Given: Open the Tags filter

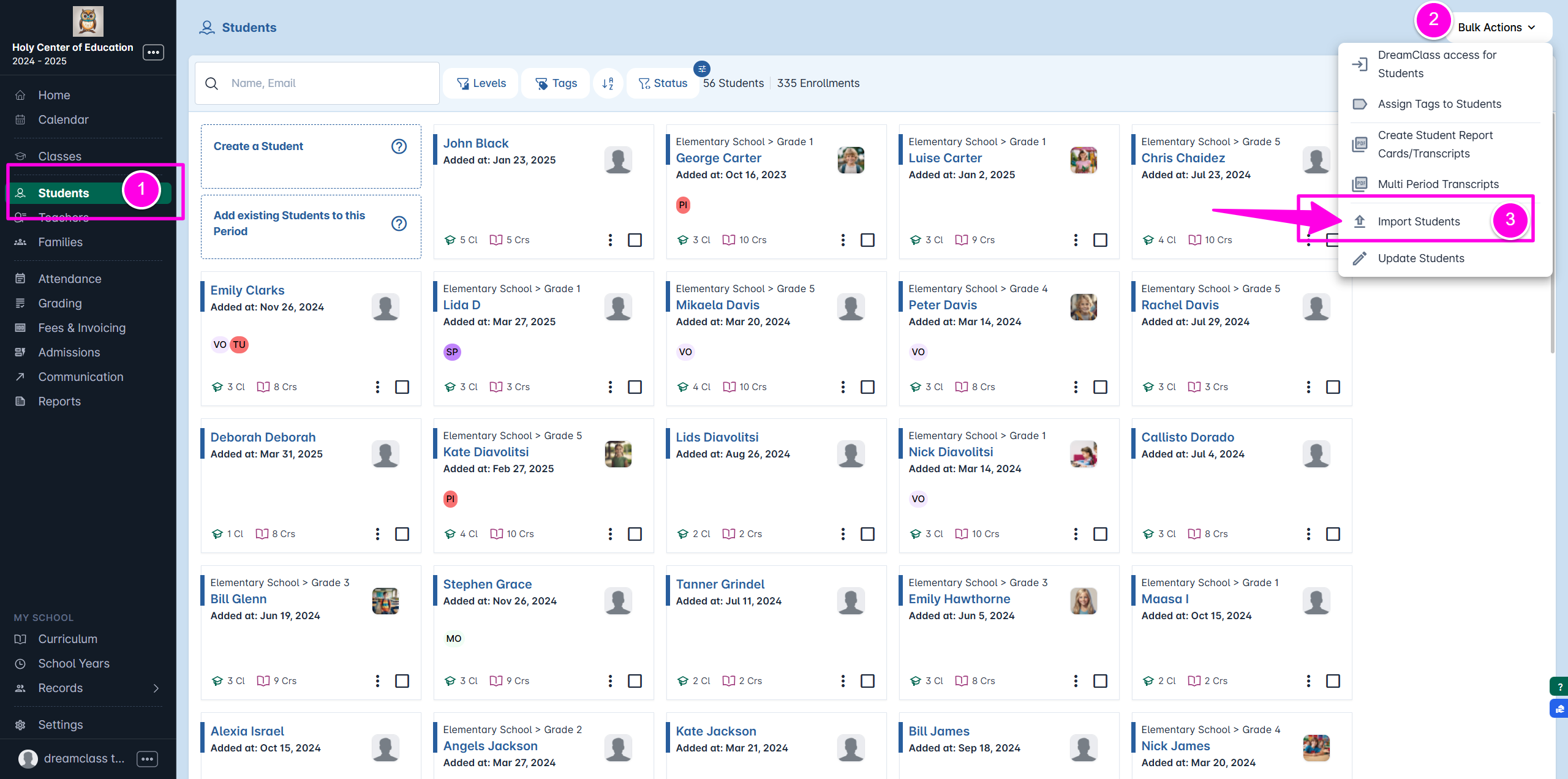Looking at the screenshot, I should [556, 83].
